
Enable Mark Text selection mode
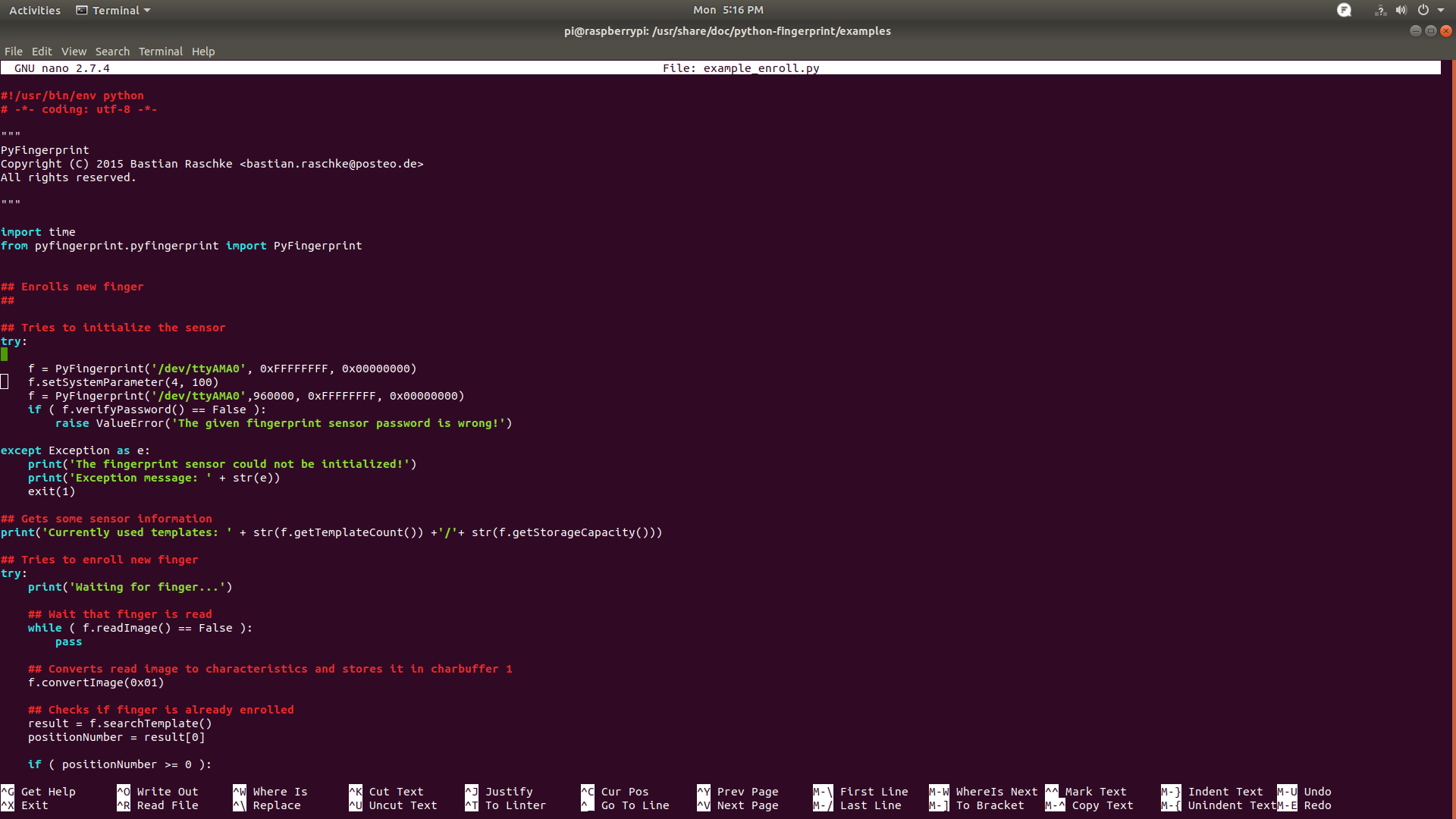click(x=1088, y=791)
